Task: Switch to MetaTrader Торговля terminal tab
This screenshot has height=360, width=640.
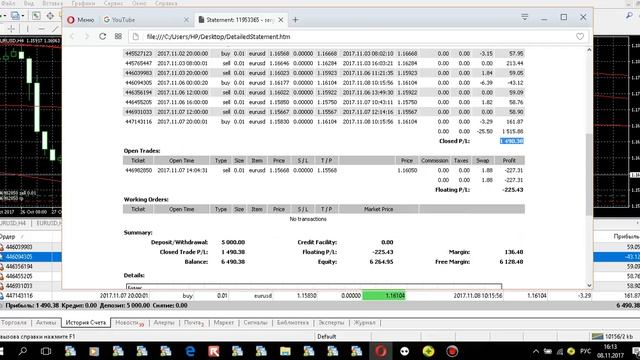Action: coord(14,322)
